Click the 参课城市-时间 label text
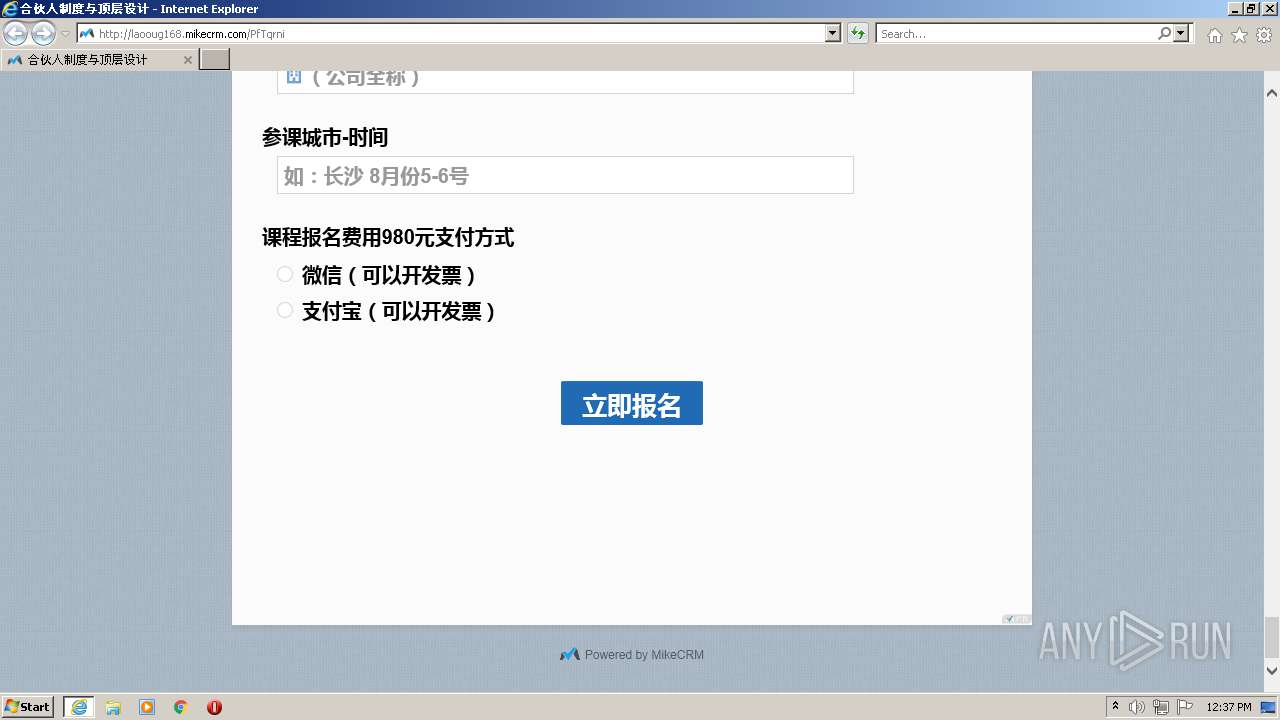 (x=325, y=137)
